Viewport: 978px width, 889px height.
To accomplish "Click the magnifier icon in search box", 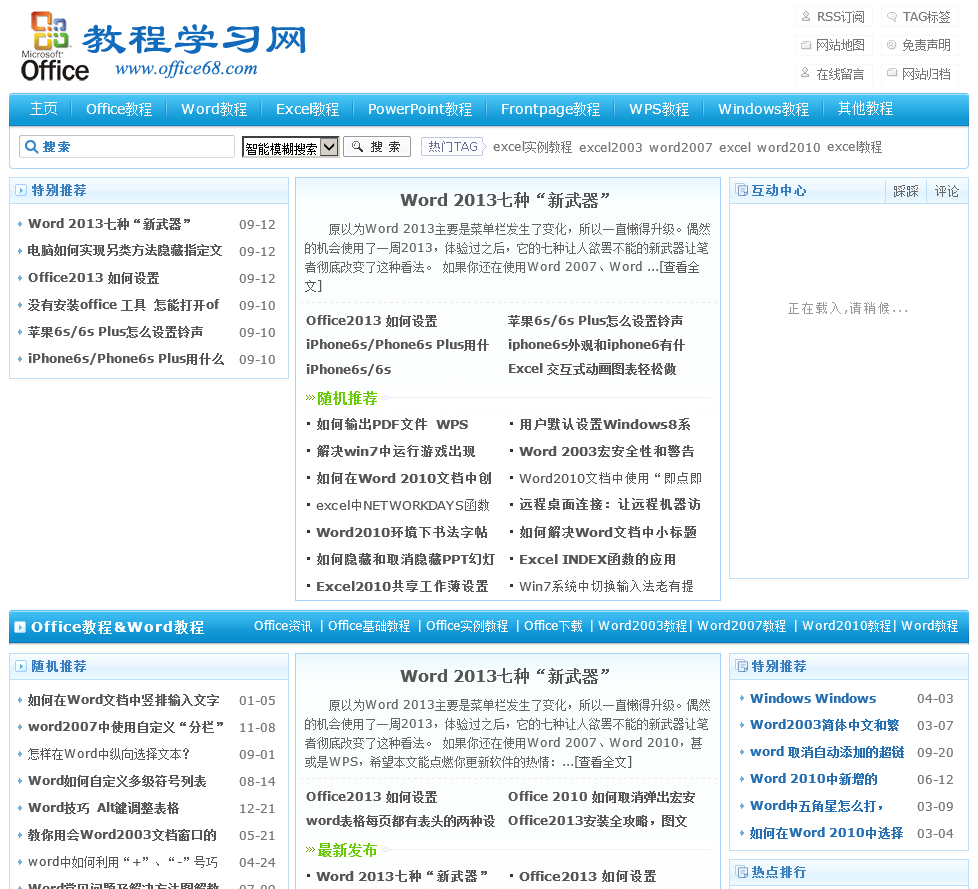I will [x=30, y=147].
